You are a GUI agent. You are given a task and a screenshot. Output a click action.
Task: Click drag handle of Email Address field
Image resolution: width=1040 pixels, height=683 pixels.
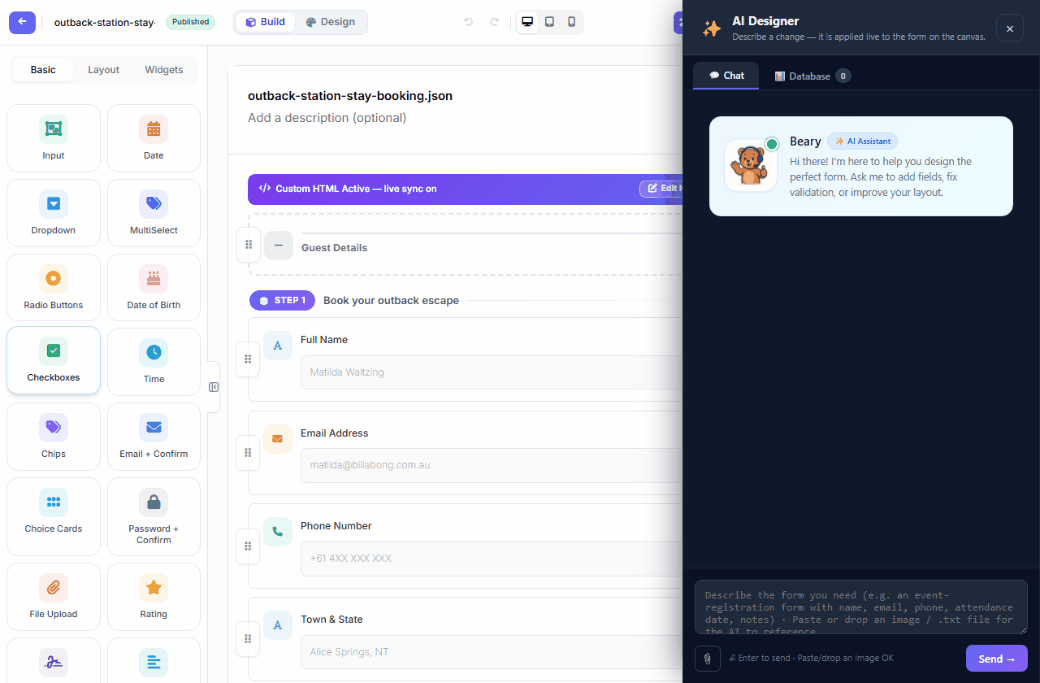(x=248, y=453)
